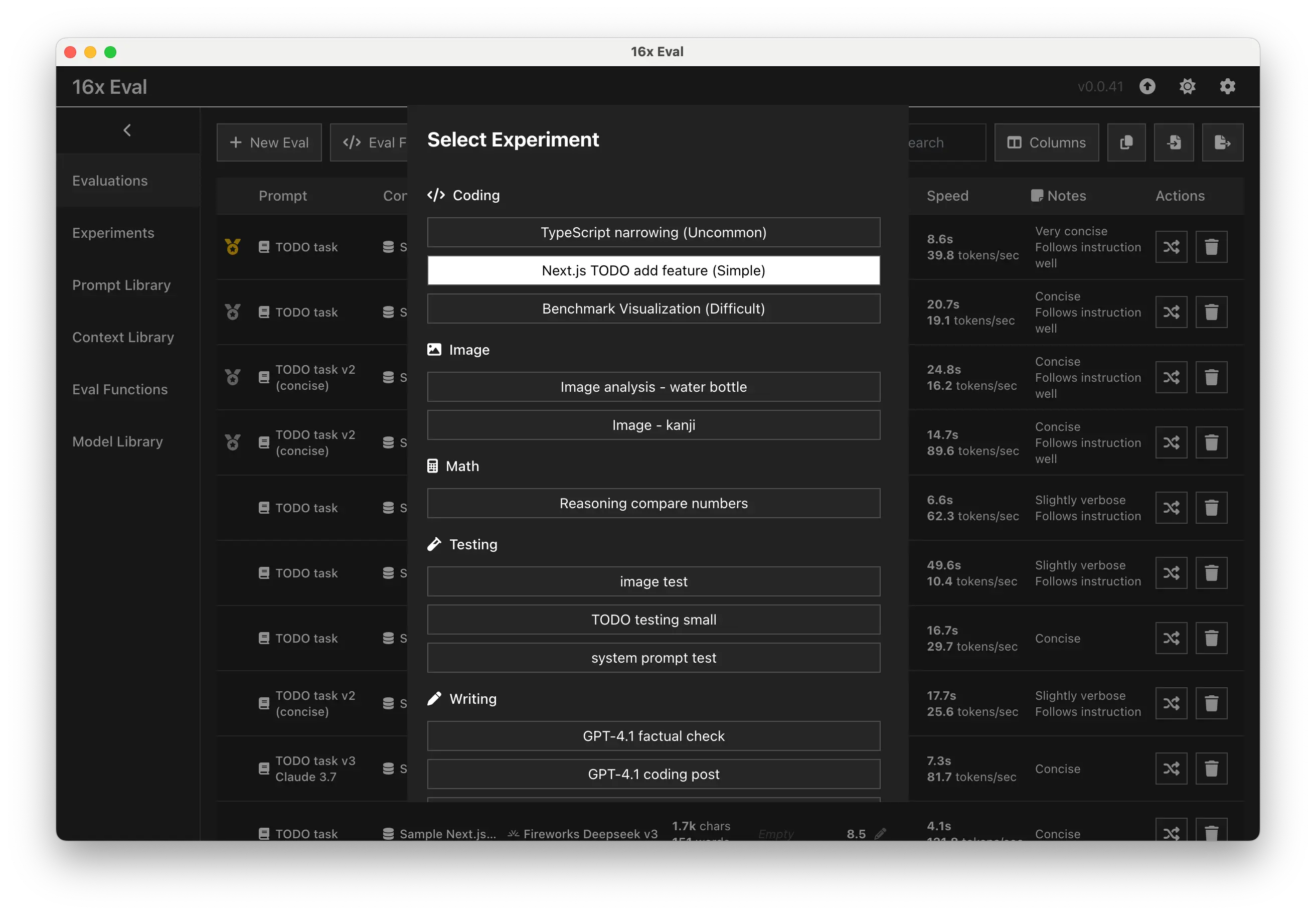Open the Model Library section
1316x915 pixels.
(128, 441)
